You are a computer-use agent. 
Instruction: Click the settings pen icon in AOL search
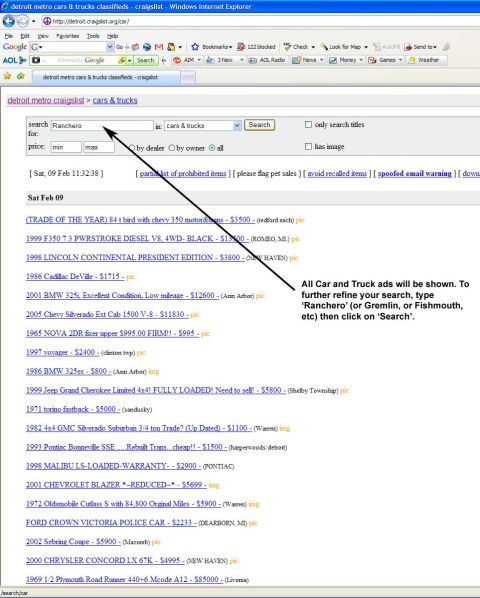click(x=122, y=60)
